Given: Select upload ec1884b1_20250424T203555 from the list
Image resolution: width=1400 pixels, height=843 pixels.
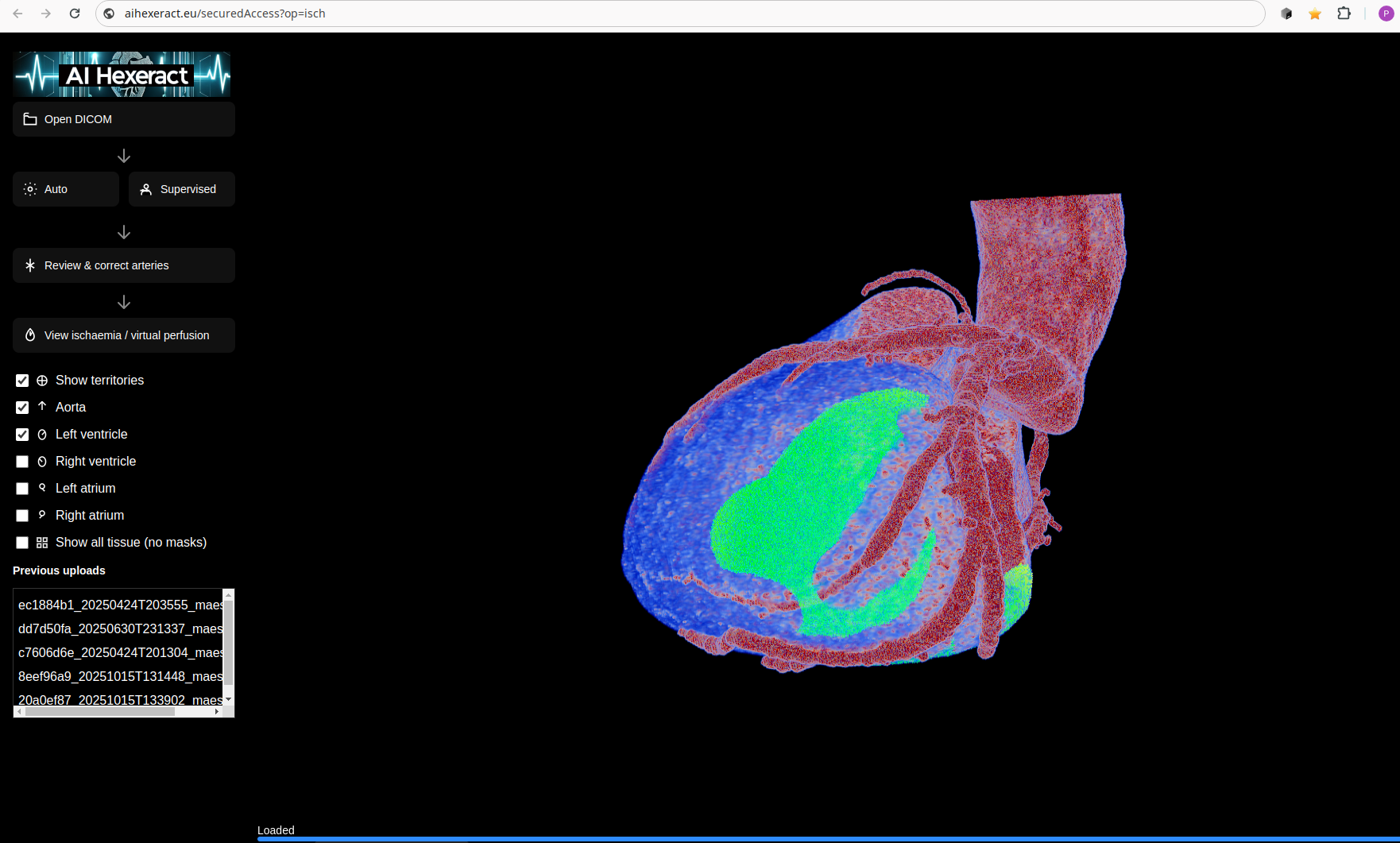Looking at the screenshot, I should (119, 605).
